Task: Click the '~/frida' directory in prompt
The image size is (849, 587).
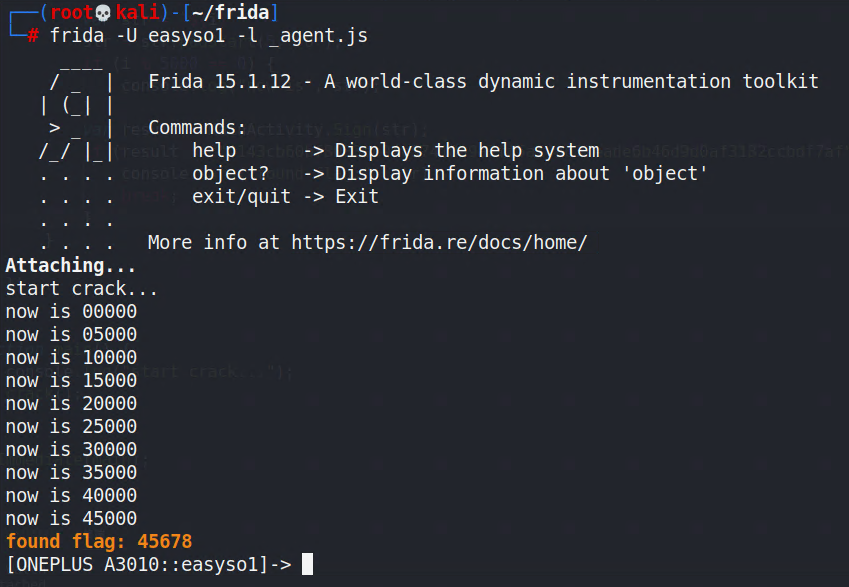Action: (230, 12)
